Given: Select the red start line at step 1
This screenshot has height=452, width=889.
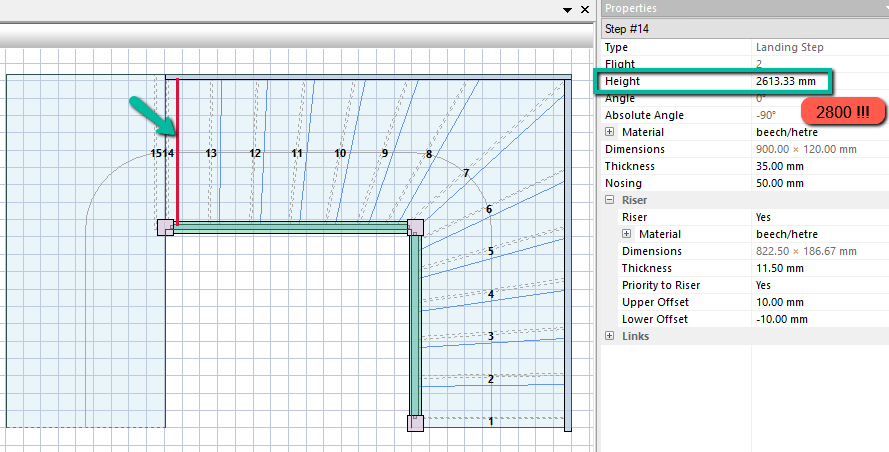Looking at the screenshot, I should (494, 428).
